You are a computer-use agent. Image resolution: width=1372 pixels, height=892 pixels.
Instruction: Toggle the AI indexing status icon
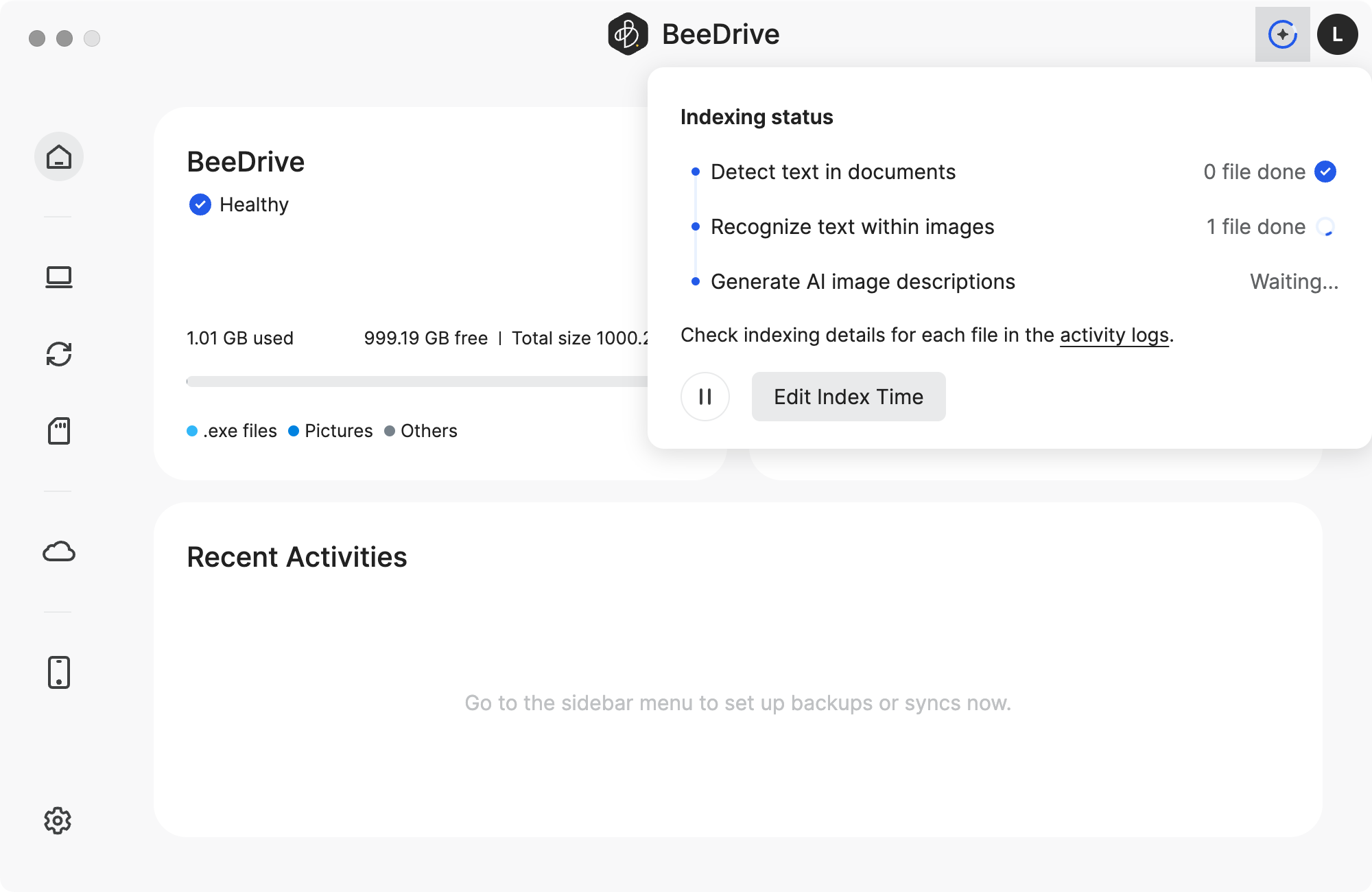coord(1283,34)
